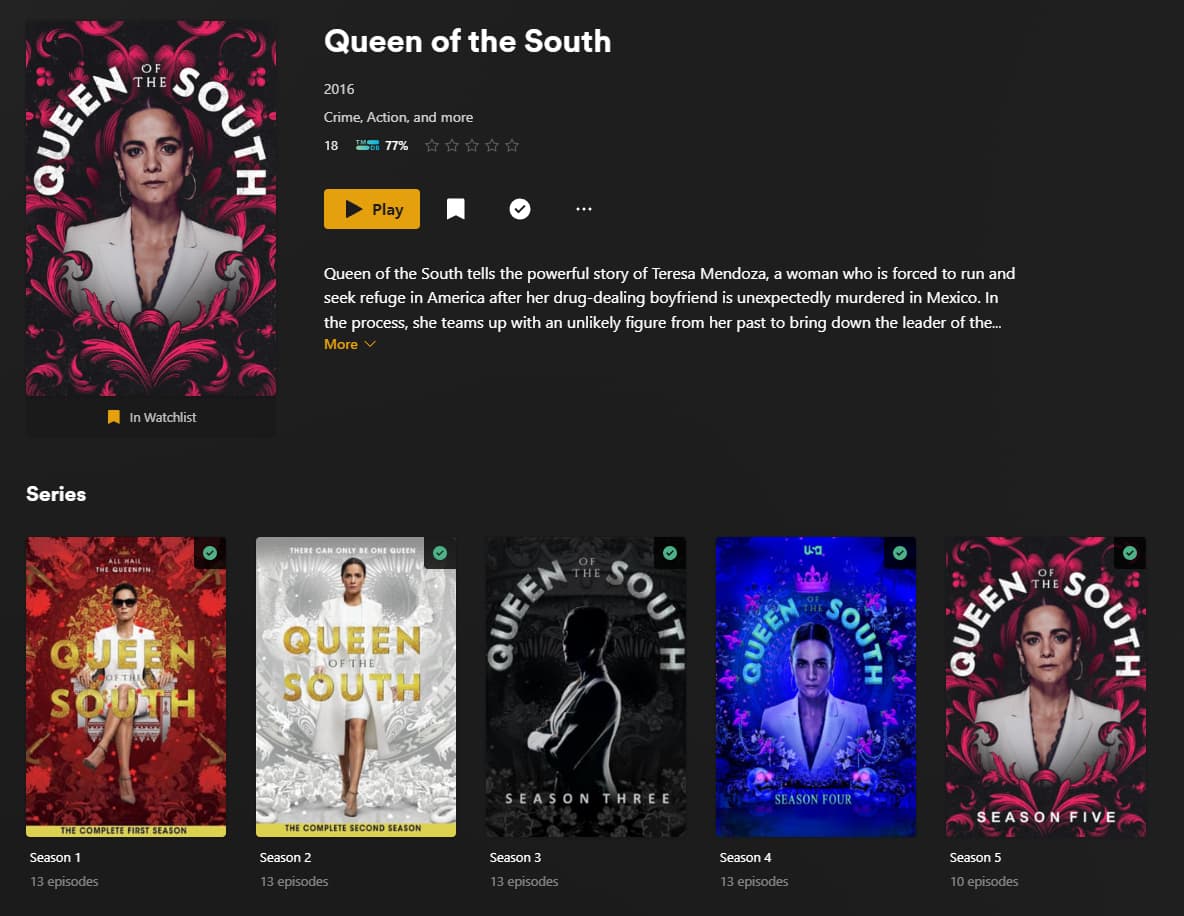Viewport: 1184px width, 916px height.
Task: Give a three-star rating
Action: [x=472, y=145]
